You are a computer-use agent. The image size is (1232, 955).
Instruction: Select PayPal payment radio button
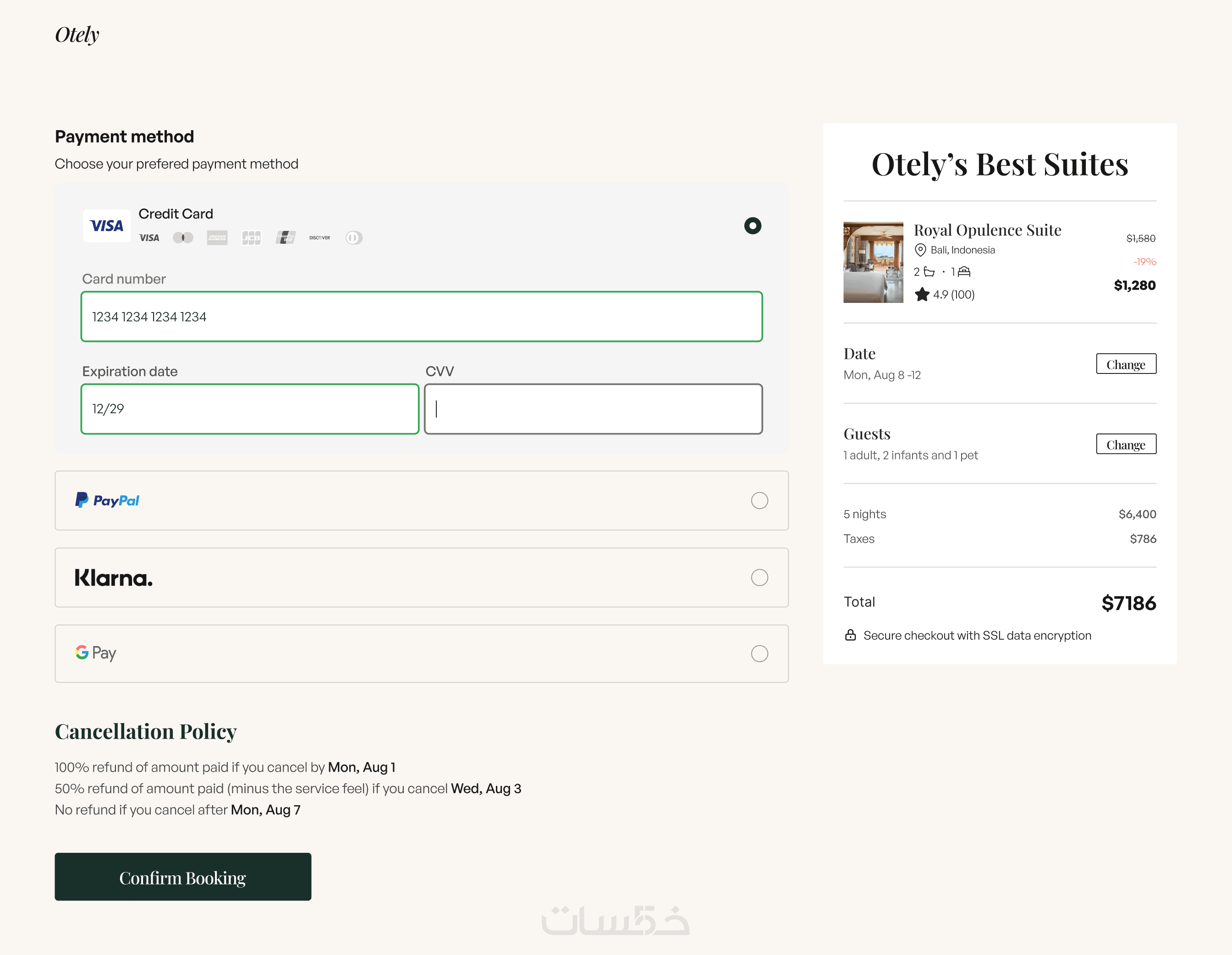[759, 500]
